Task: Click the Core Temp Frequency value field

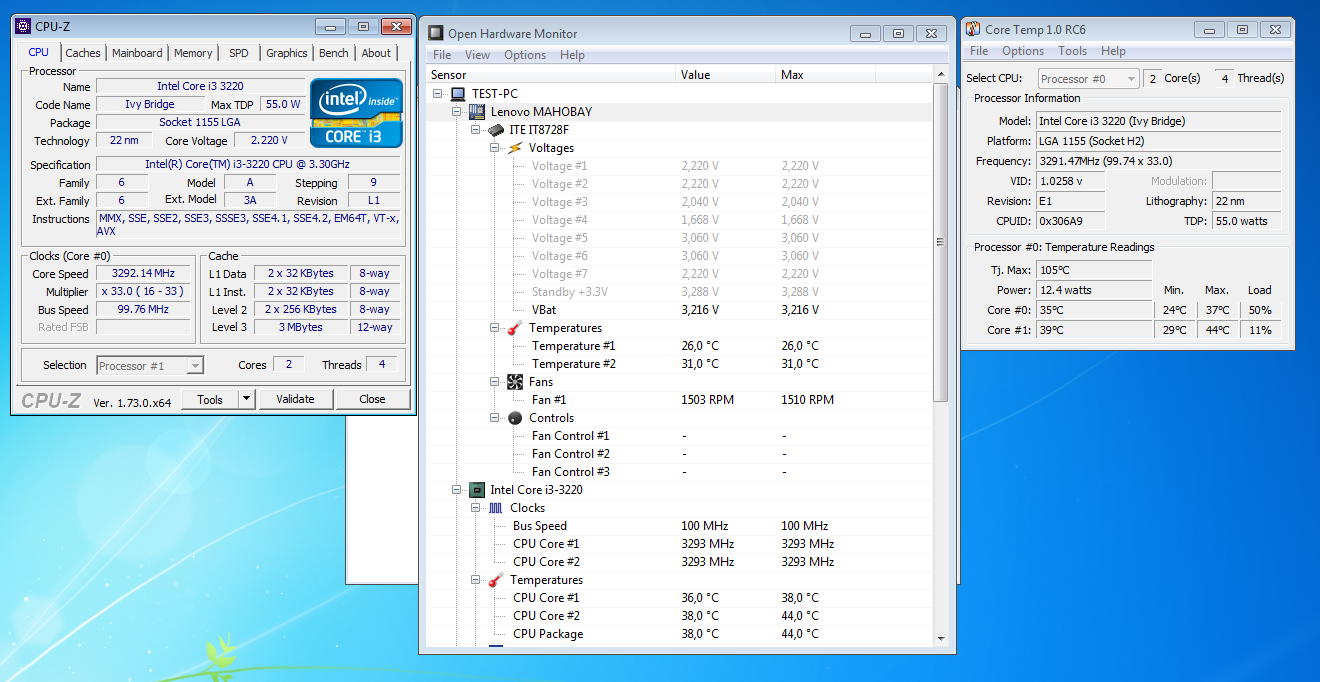Action: coord(1158,161)
